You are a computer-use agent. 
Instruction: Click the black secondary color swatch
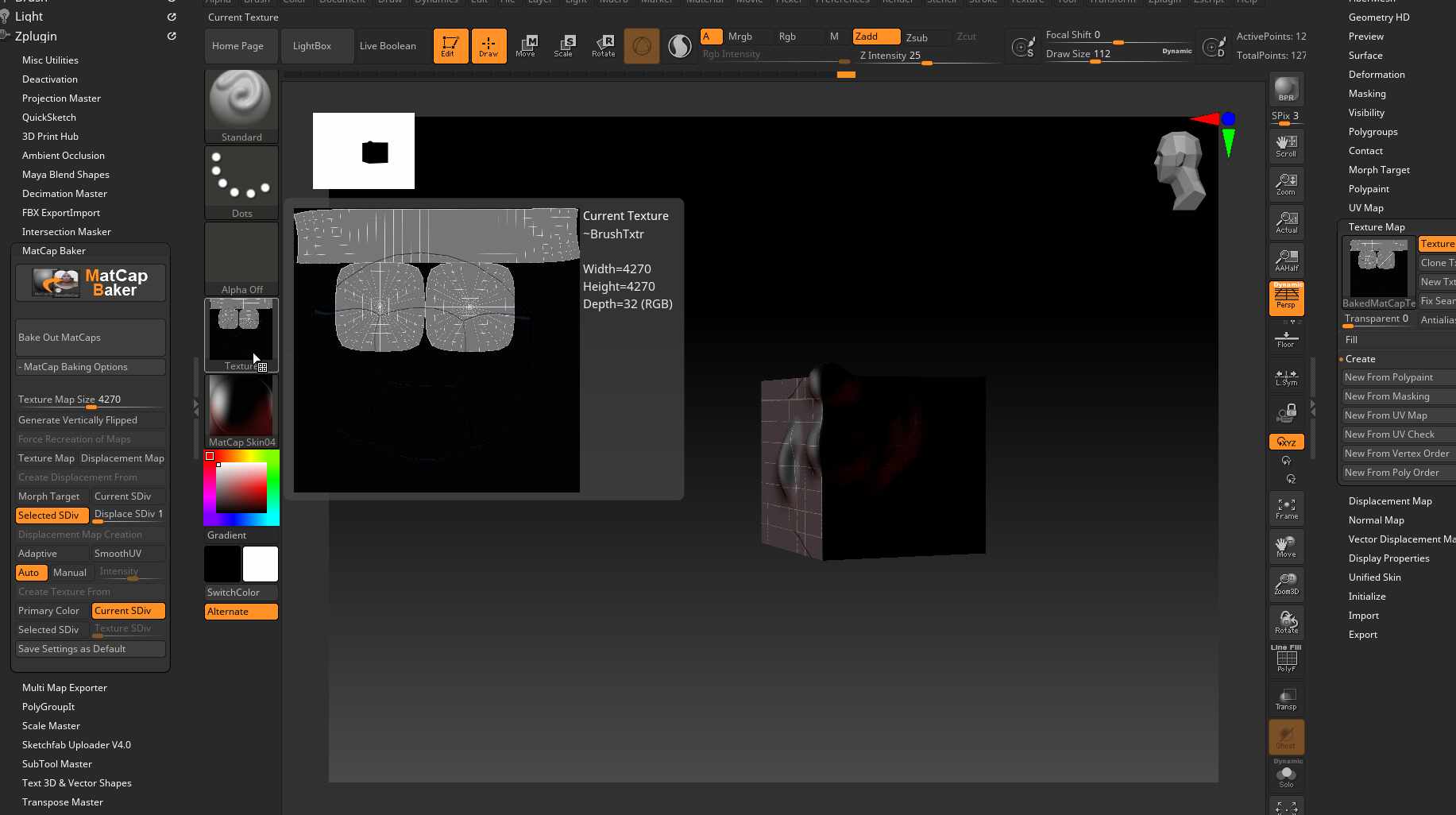[x=222, y=564]
